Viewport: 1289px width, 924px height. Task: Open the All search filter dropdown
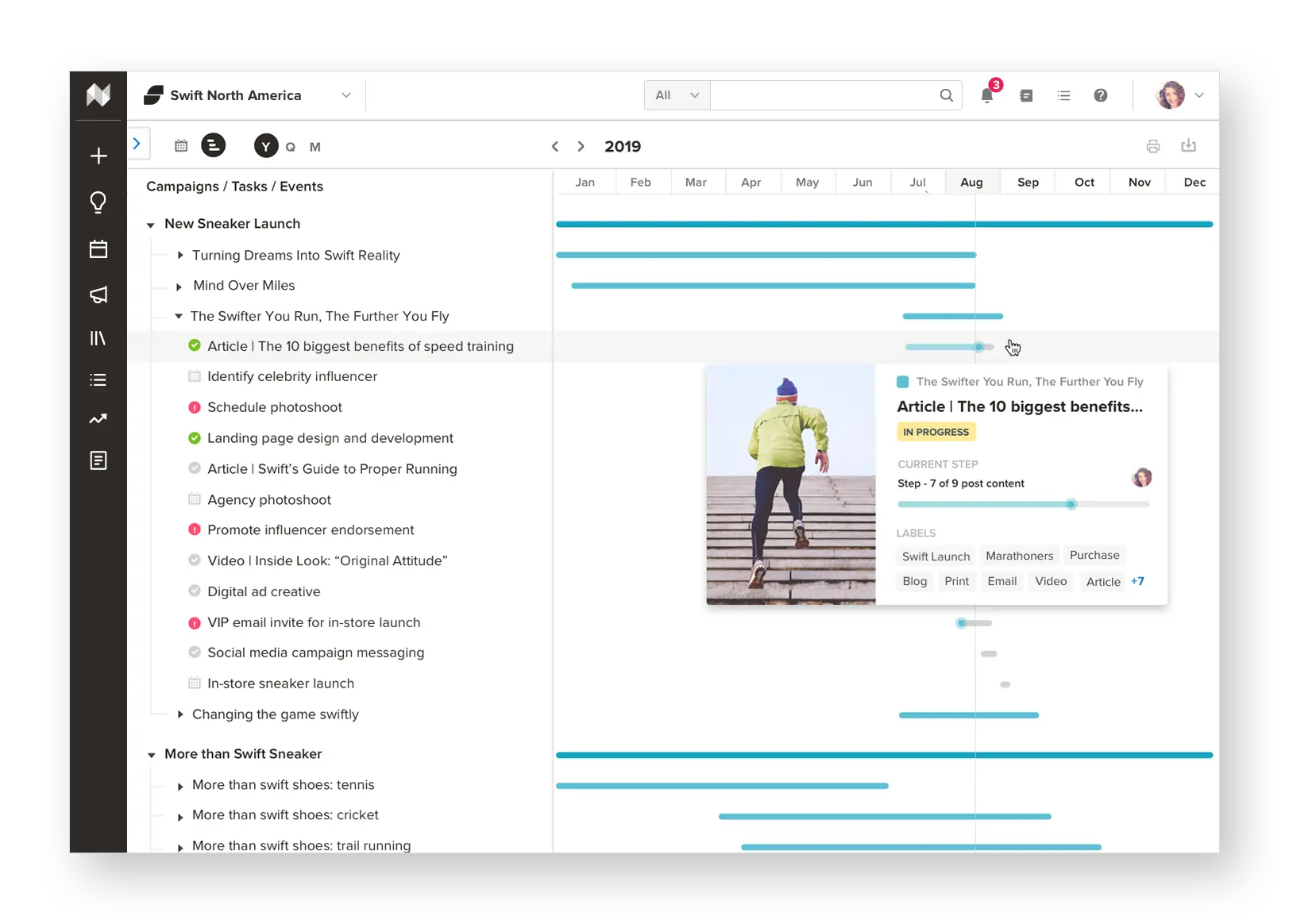(x=677, y=95)
